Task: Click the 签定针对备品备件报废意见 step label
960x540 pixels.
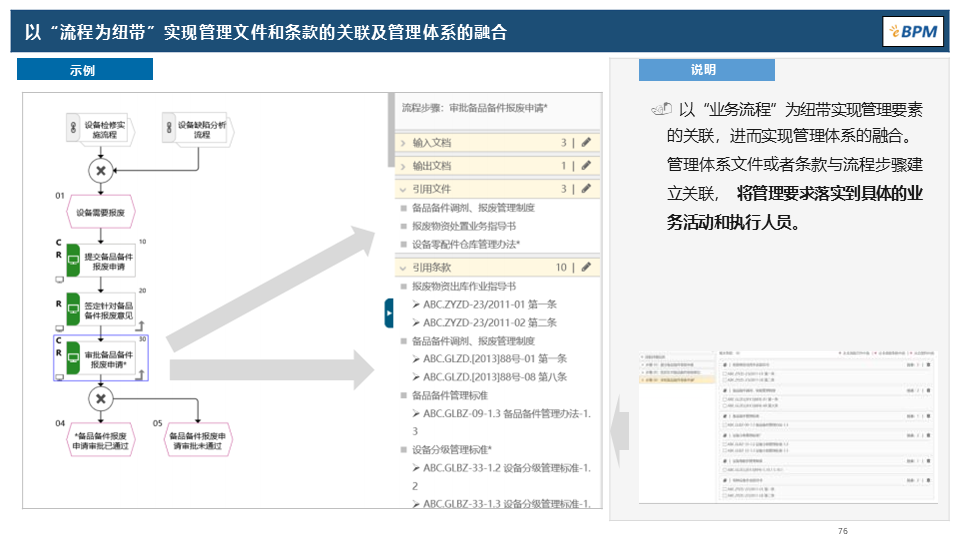Action: pyautogui.click(x=108, y=310)
